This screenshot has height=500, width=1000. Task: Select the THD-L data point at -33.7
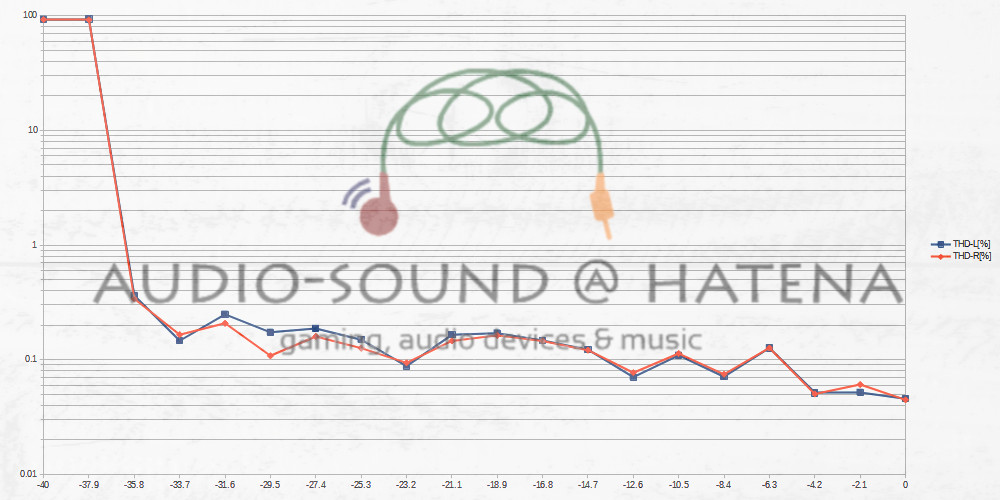click(180, 341)
